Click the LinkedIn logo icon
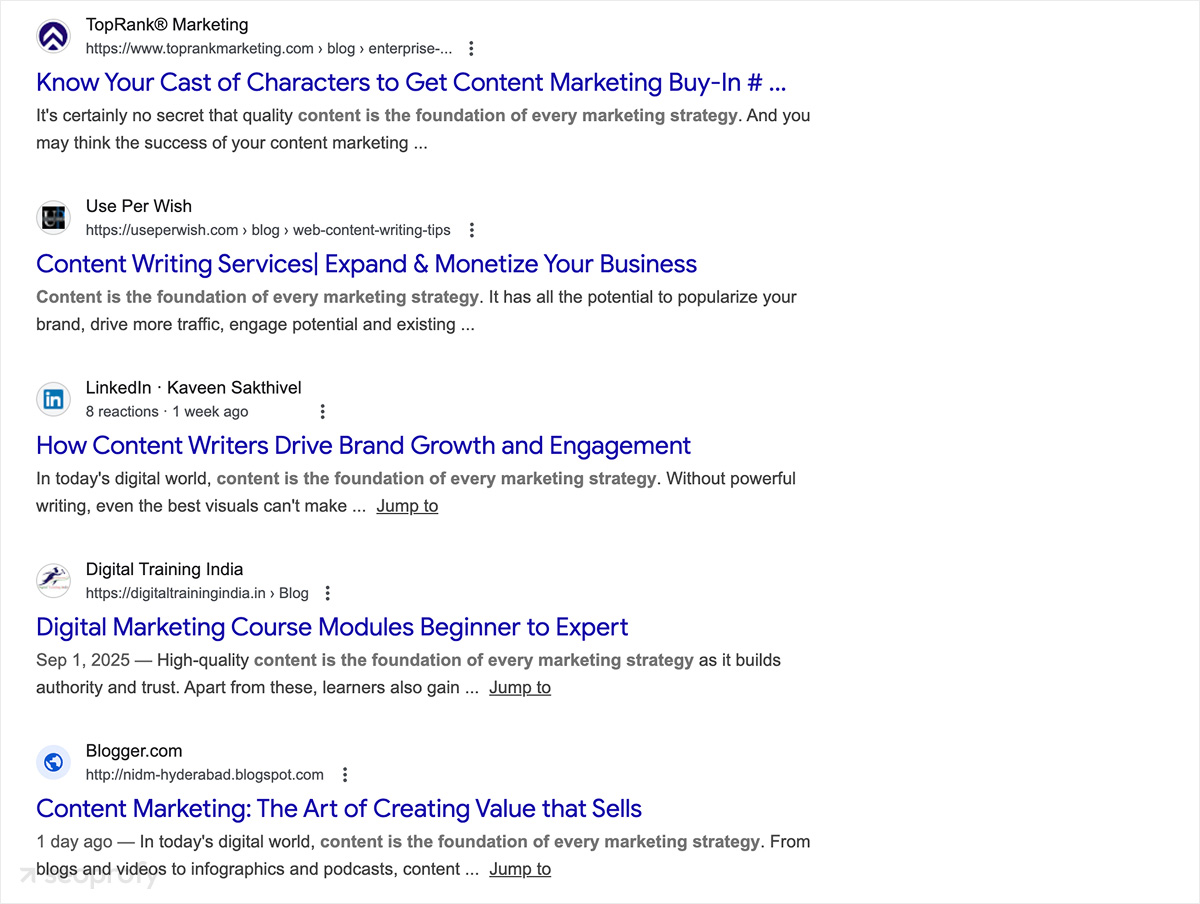Screen dimensions: 1200x904 (53, 399)
